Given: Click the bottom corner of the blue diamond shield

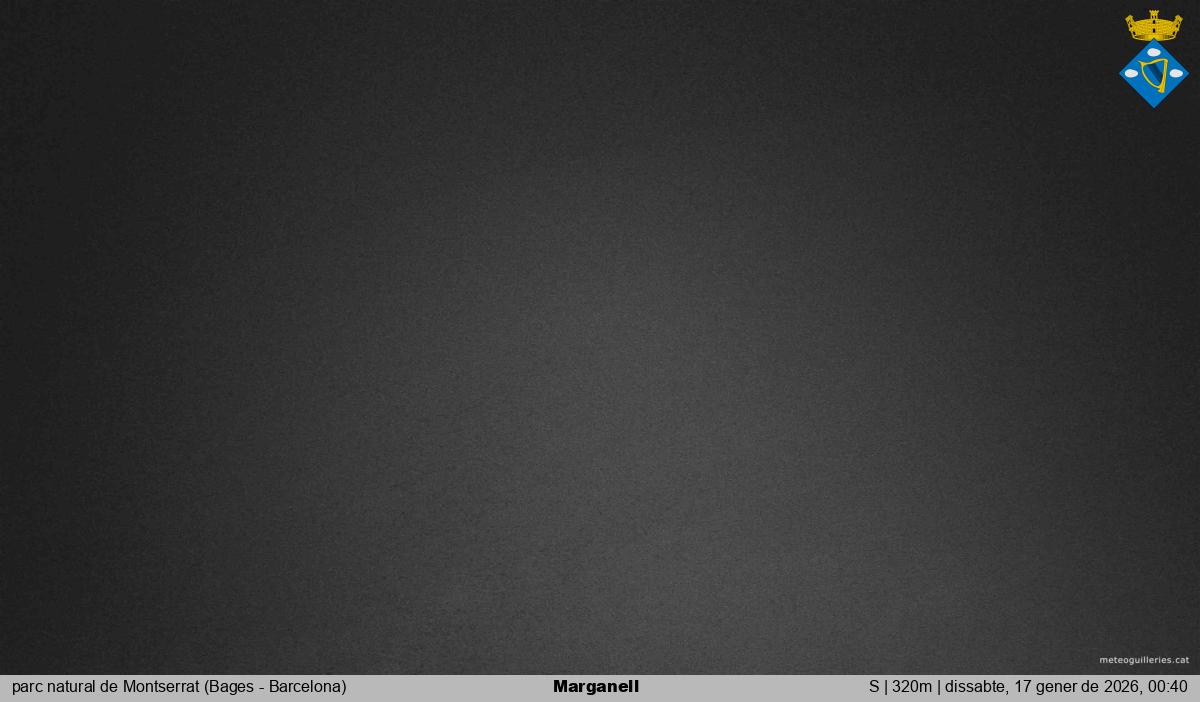Looking at the screenshot, I should click(x=1154, y=103).
